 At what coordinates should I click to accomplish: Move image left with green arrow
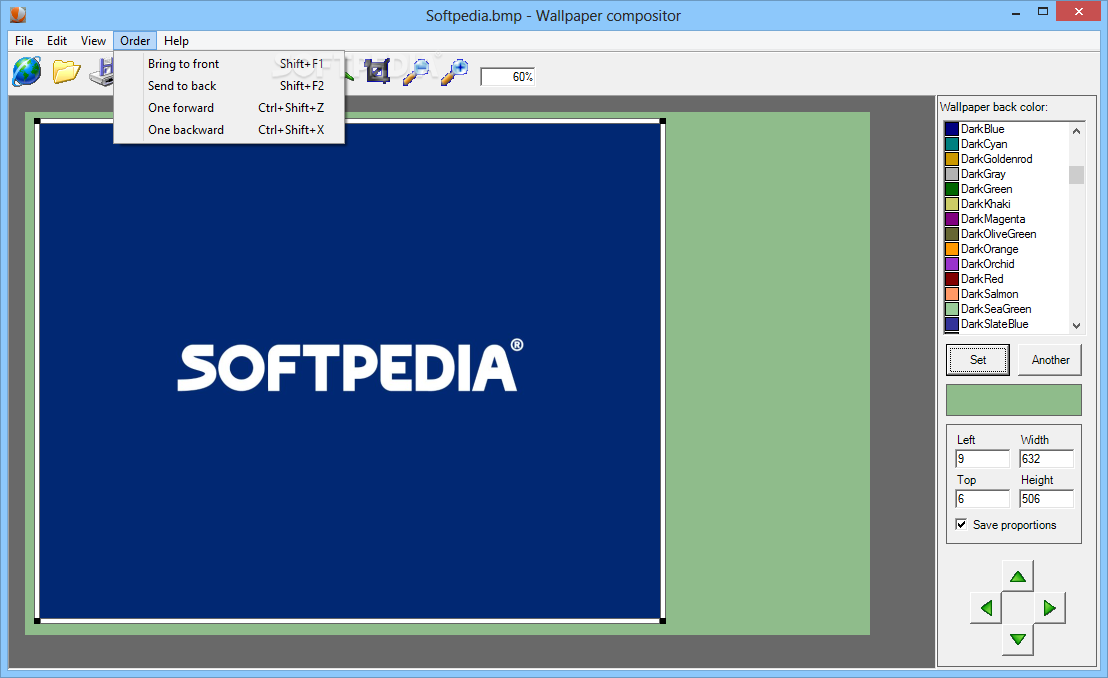[986, 607]
